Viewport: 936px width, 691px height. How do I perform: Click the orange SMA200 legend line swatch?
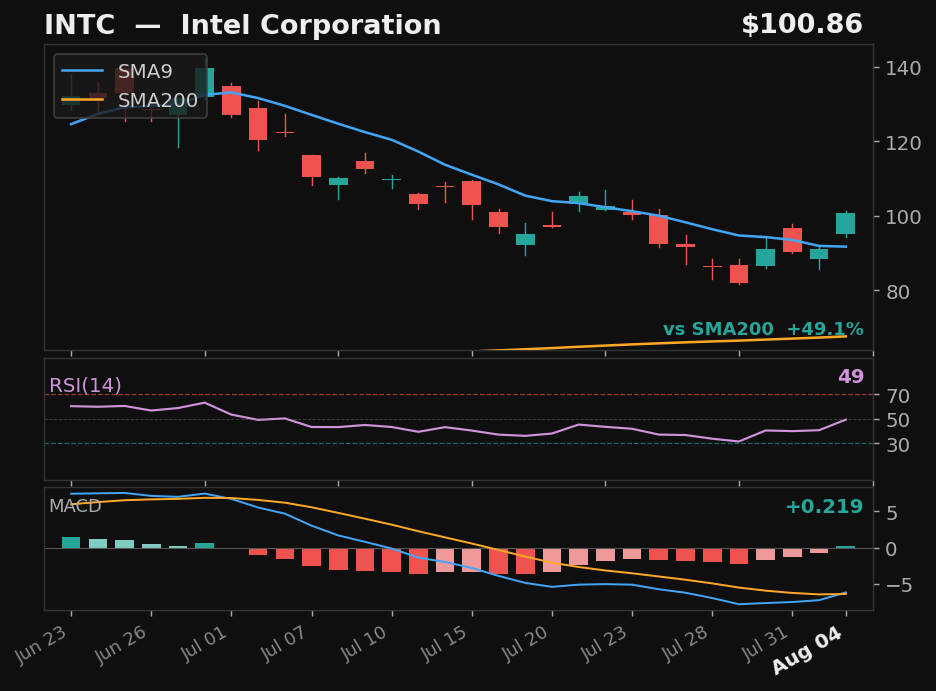82,100
